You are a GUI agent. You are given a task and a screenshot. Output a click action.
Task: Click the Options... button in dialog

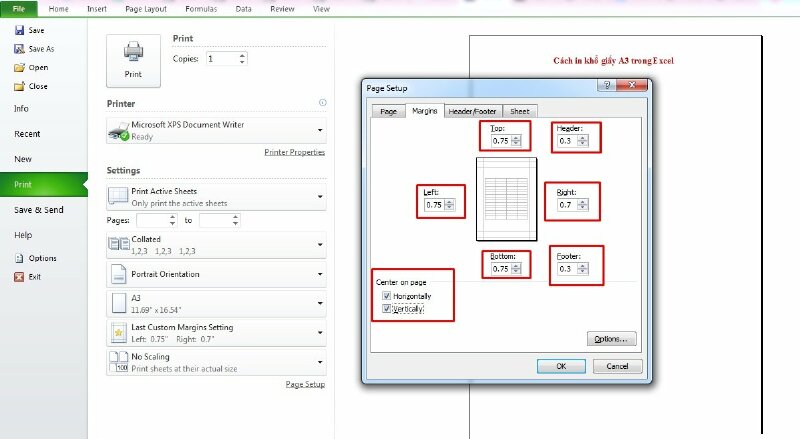coord(612,339)
